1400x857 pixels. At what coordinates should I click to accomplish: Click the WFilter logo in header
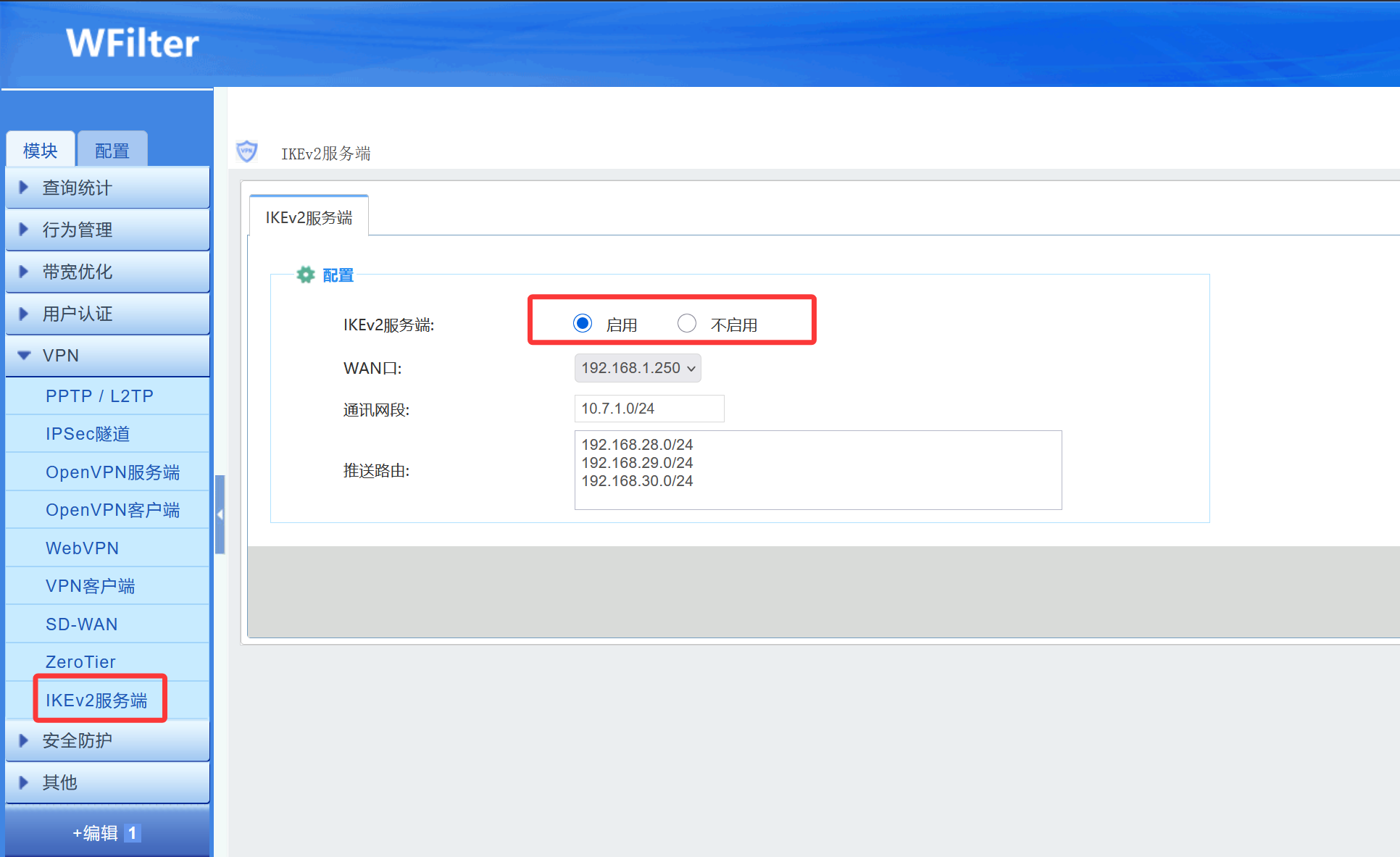133,43
